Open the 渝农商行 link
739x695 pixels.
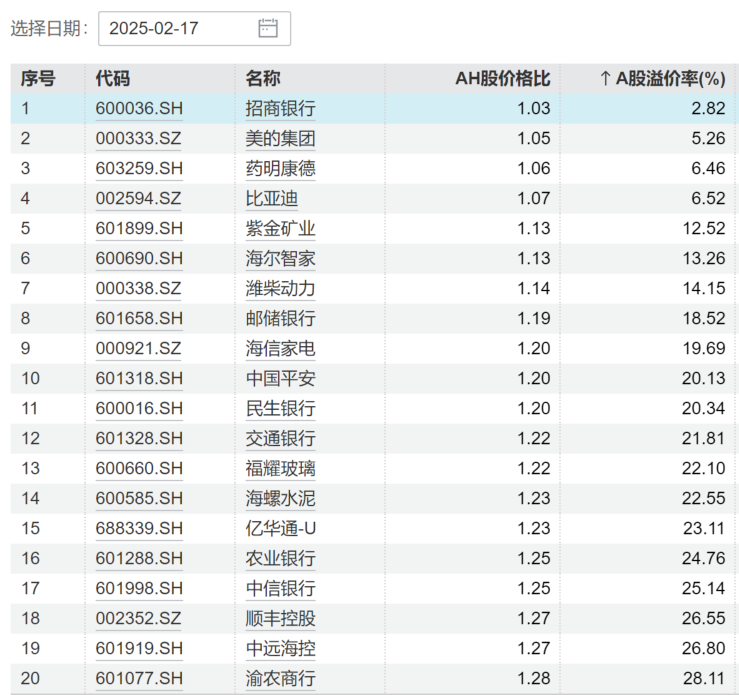click(280, 679)
